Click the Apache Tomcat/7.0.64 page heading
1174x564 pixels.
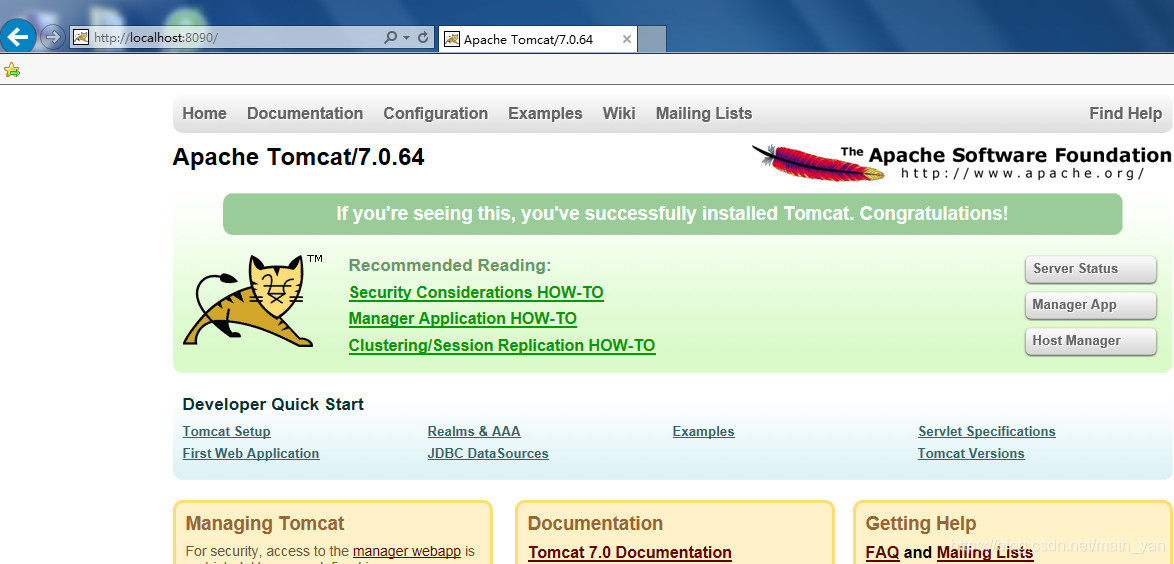(299, 157)
